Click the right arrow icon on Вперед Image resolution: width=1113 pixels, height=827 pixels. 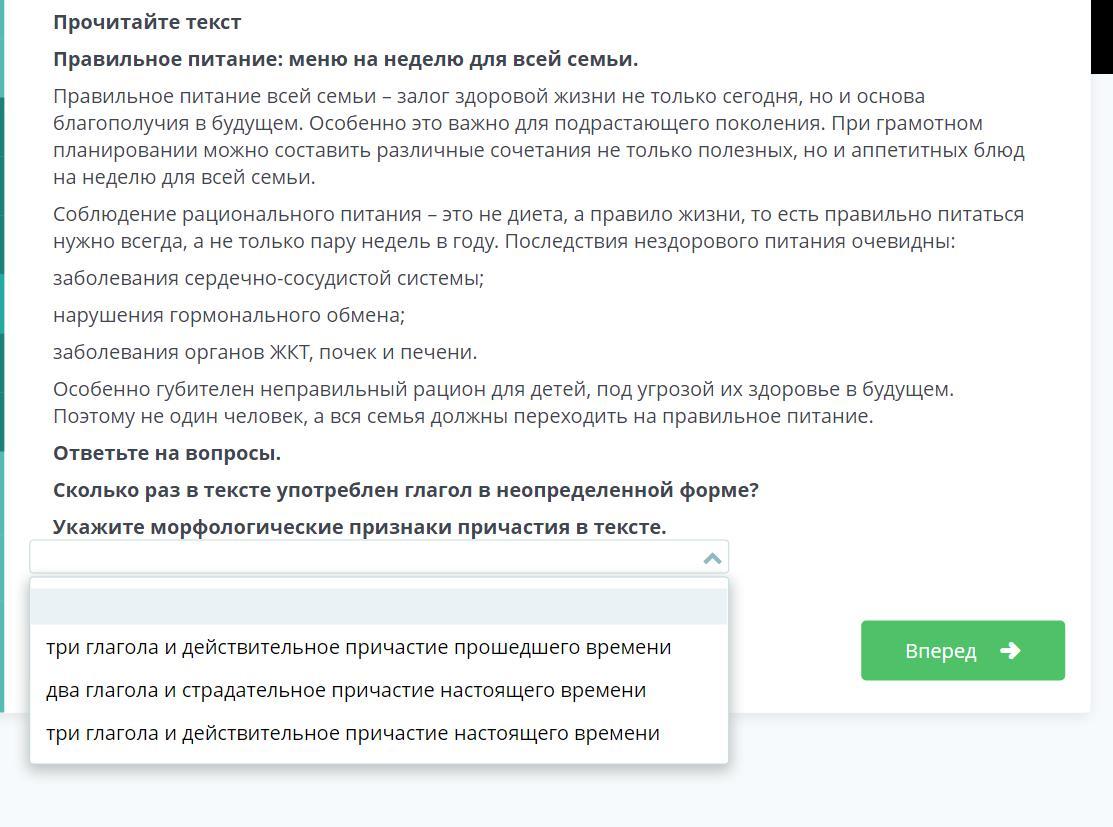click(1010, 650)
